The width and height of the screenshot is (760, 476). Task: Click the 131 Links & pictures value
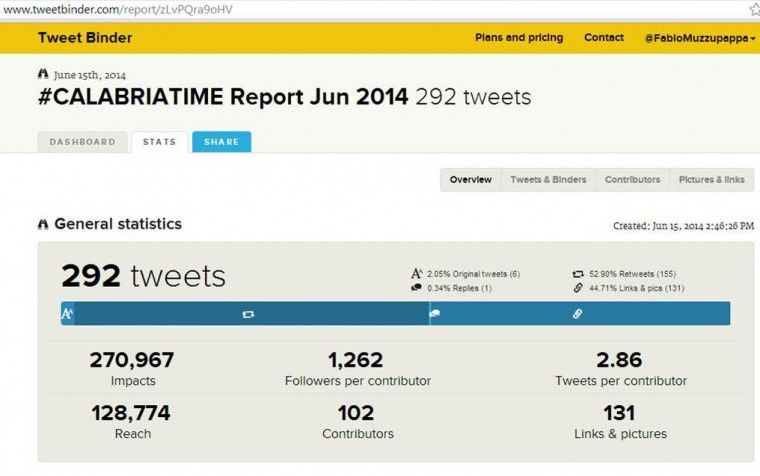(x=619, y=413)
